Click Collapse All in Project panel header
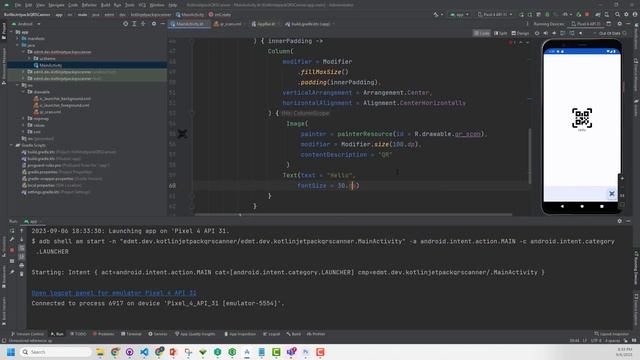This screenshot has height=360, width=640. click(143, 24)
